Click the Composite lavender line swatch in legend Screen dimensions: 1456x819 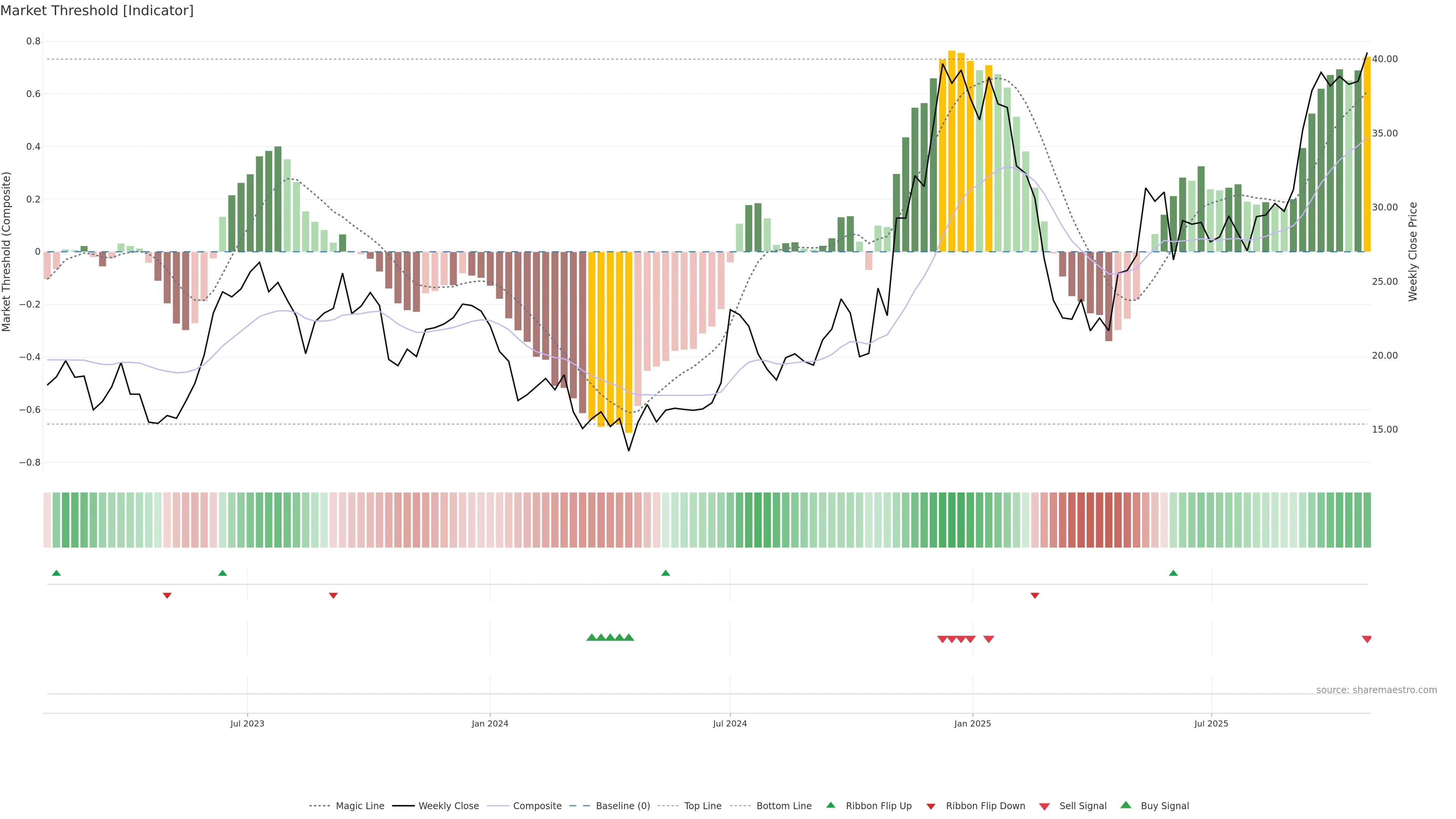[497, 806]
